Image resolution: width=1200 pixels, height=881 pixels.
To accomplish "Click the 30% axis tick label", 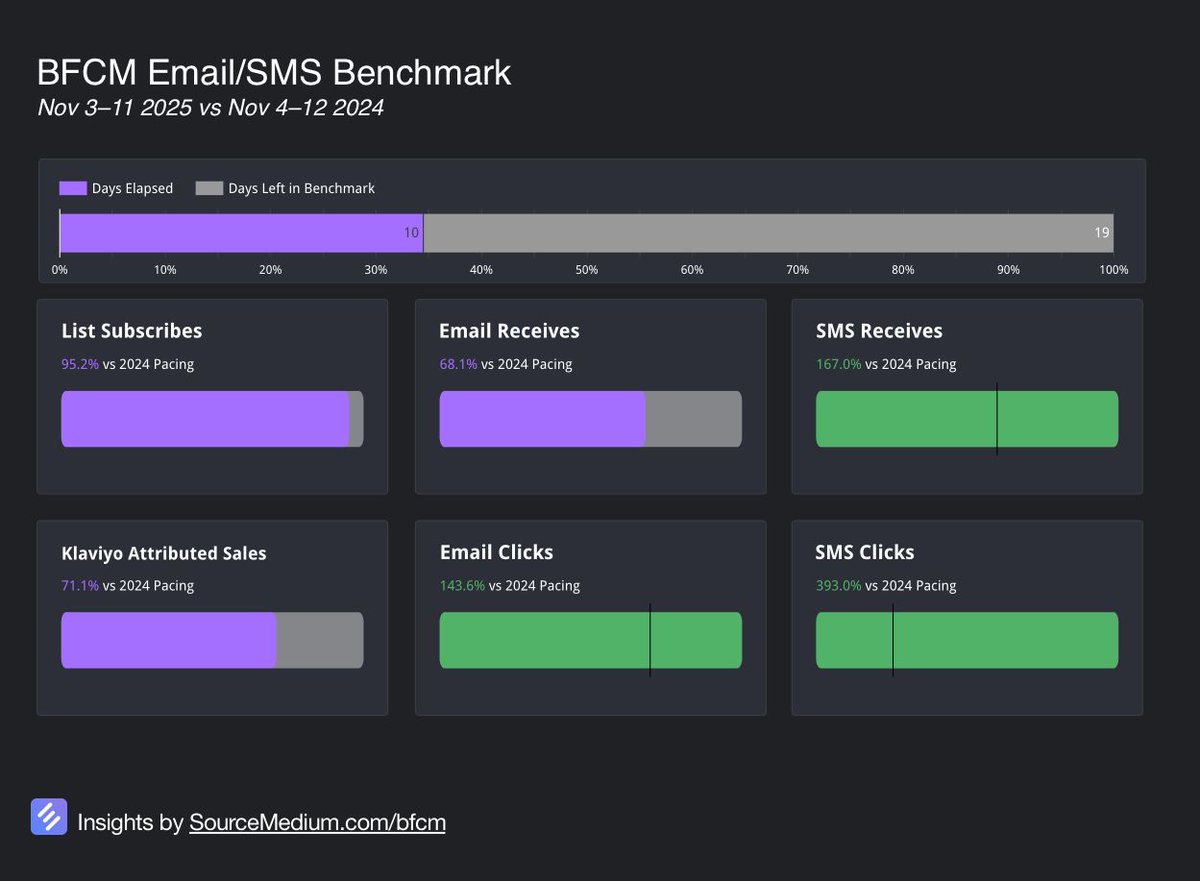I will [376, 270].
